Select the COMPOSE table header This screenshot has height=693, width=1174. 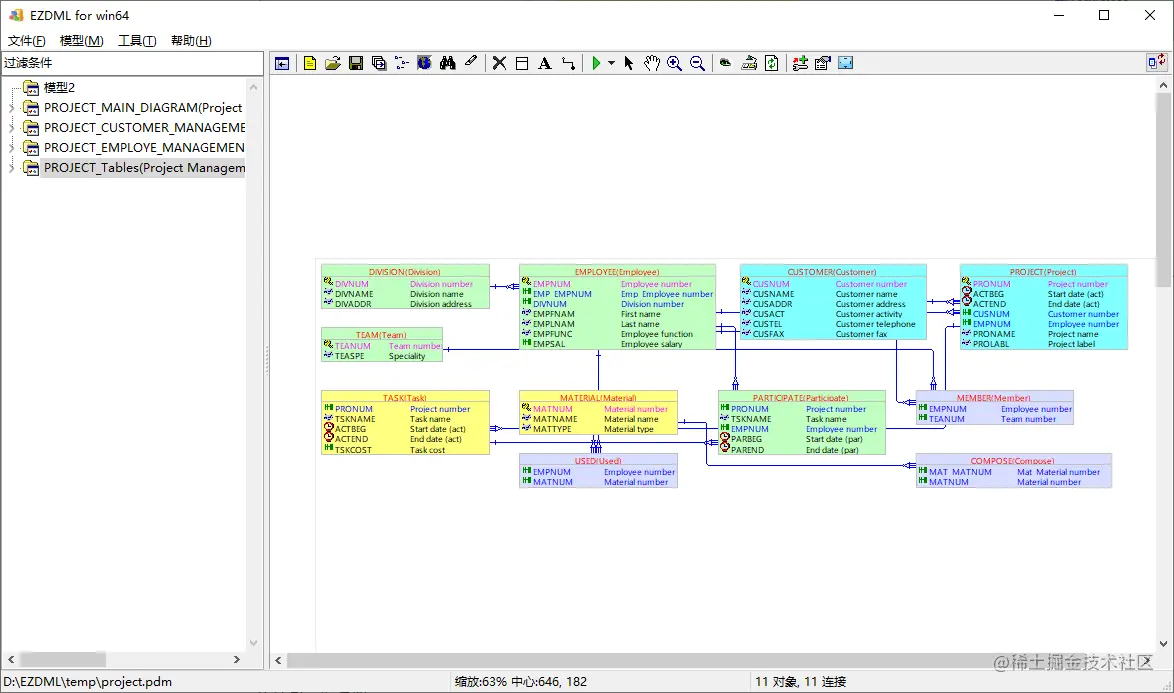tap(1012, 460)
